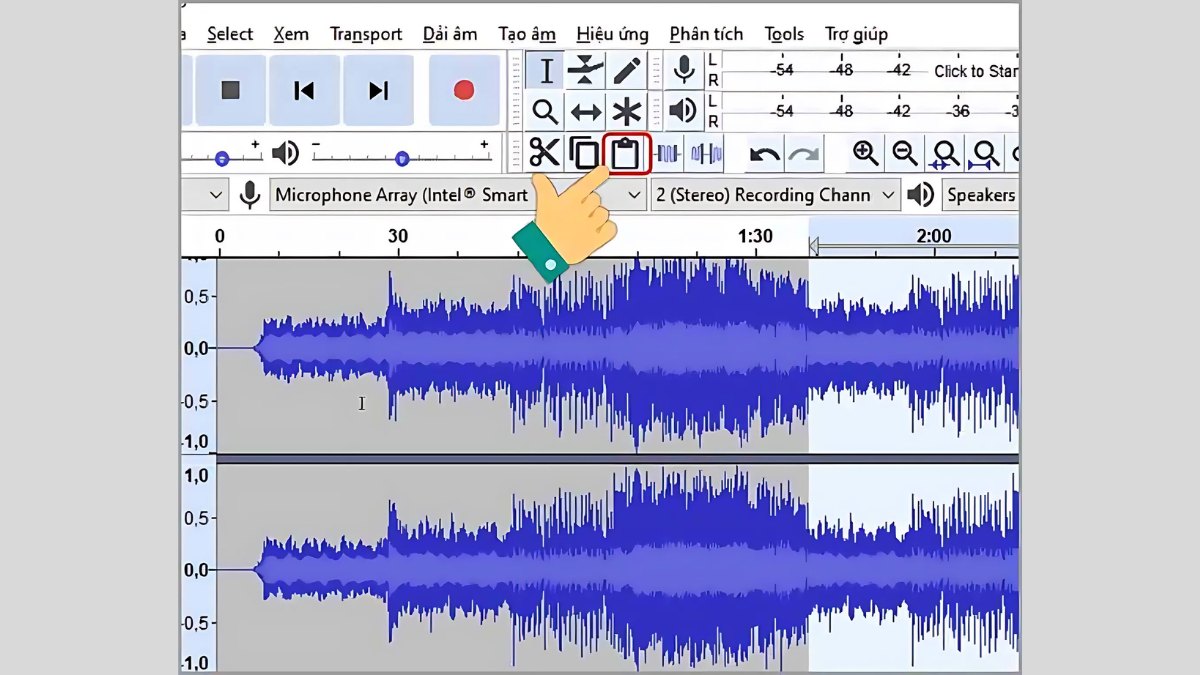Click the Redo arrow
1200x675 pixels.
804,155
